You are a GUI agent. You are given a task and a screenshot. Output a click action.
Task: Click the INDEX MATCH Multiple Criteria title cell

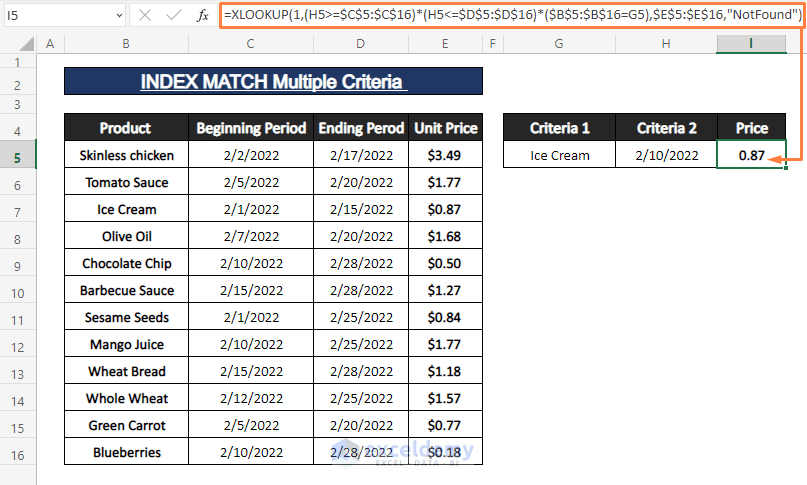click(273, 81)
